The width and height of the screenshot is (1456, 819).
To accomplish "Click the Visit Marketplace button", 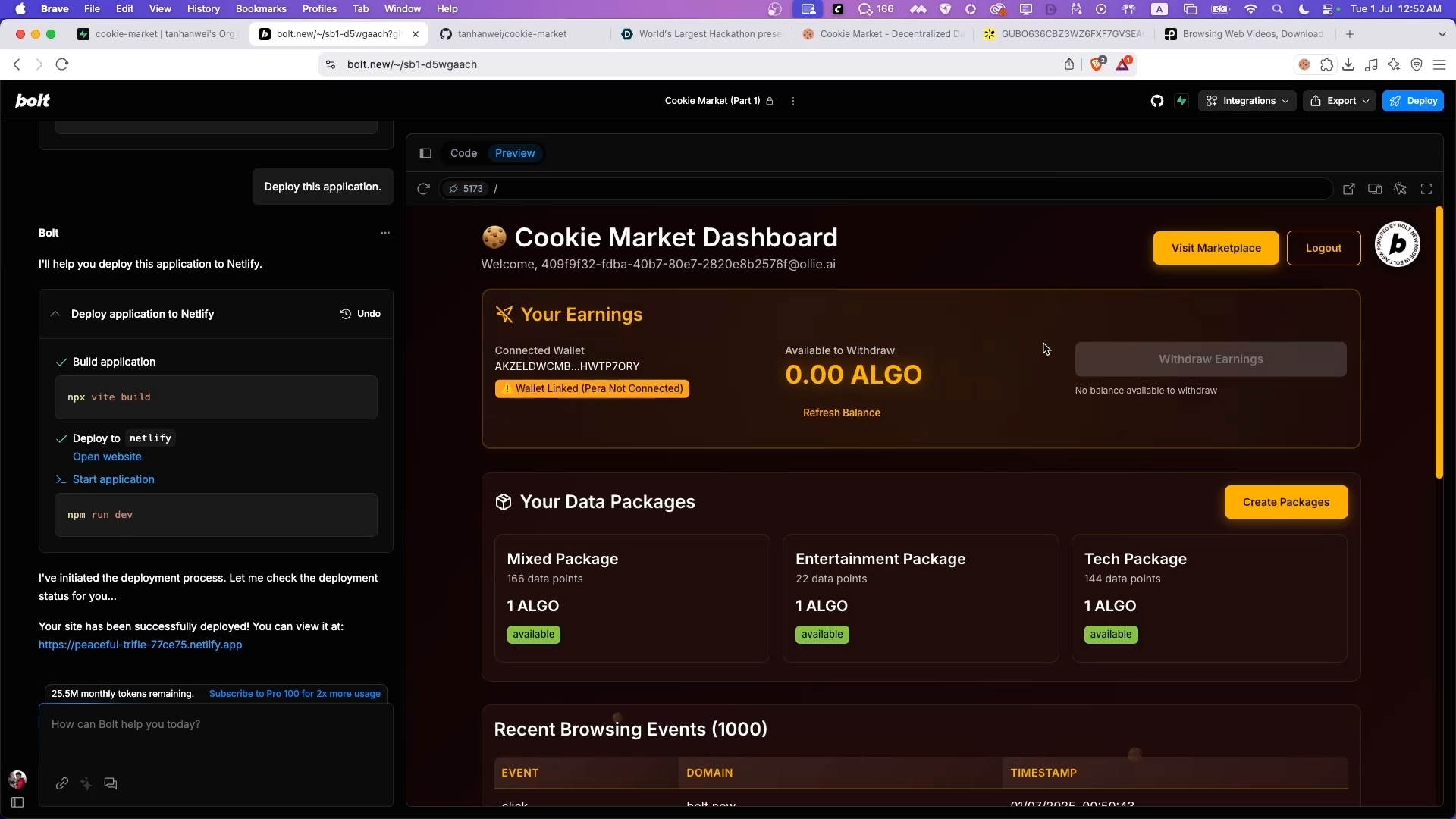I will 1216,248.
